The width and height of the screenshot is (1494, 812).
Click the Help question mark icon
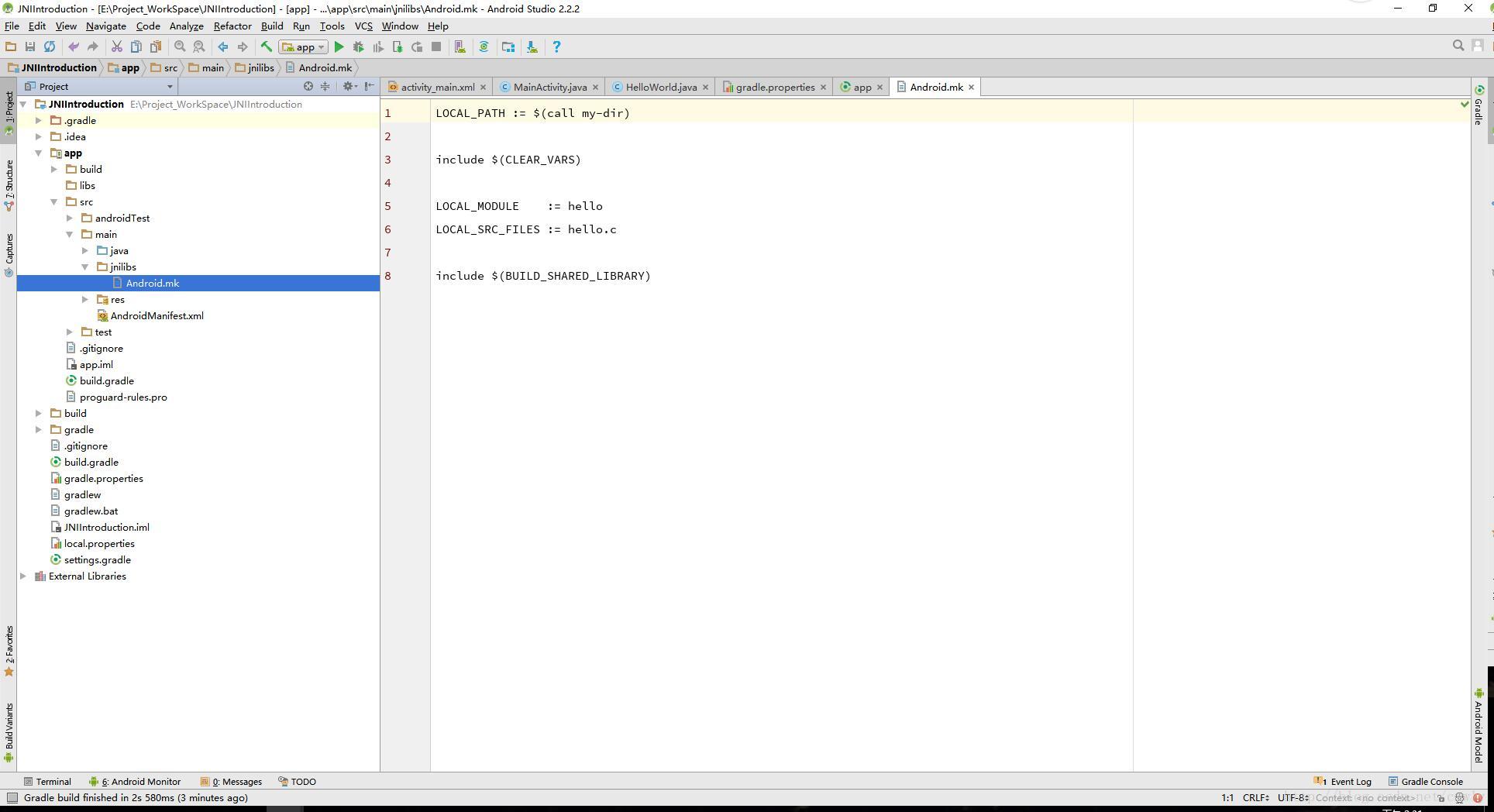(556, 46)
